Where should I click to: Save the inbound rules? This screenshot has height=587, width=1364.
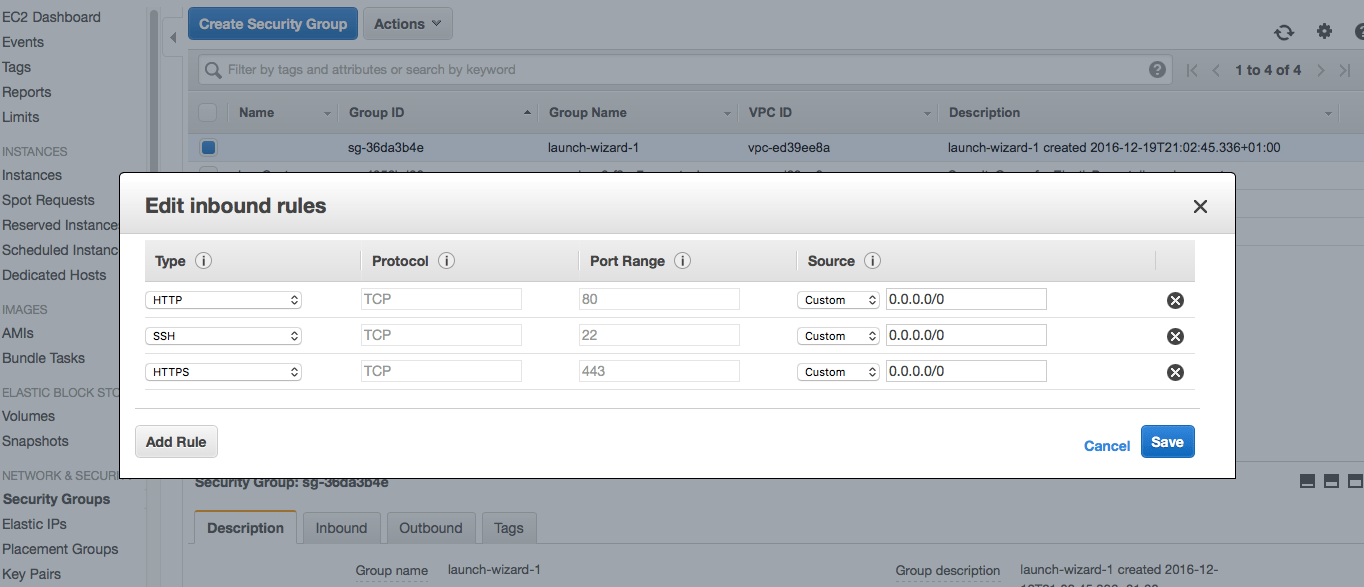pyautogui.click(x=1167, y=442)
